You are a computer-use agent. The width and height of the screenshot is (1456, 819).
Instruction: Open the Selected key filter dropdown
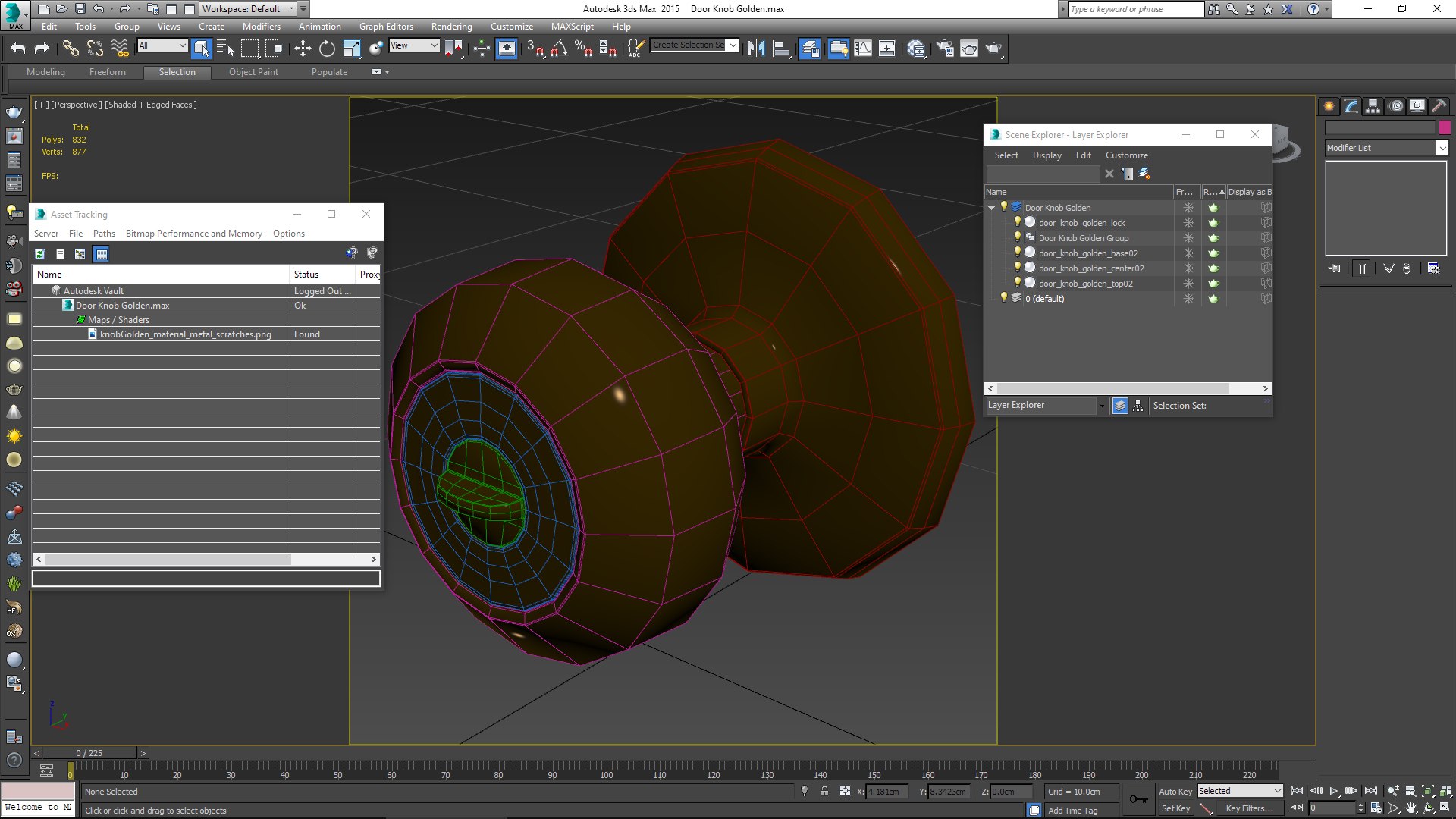1240,791
